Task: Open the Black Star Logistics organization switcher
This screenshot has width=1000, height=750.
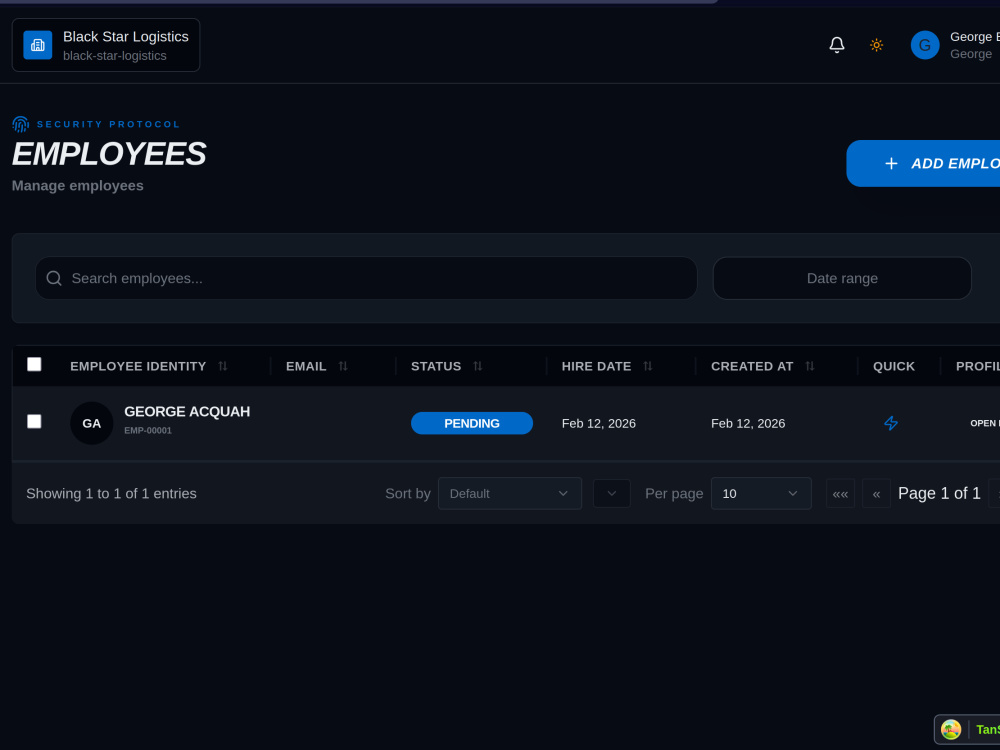Action: pyautogui.click(x=106, y=45)
